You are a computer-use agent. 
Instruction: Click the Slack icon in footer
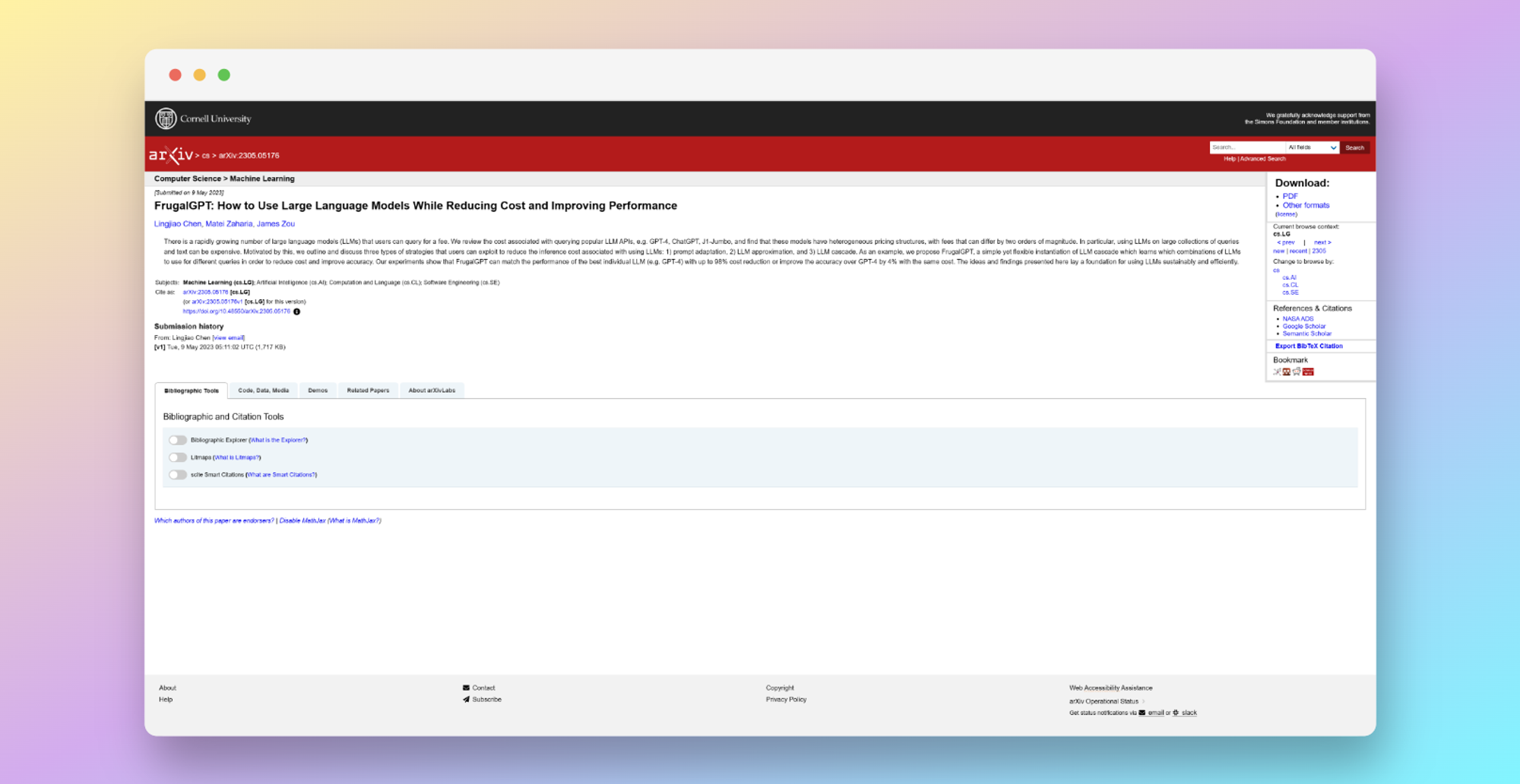click(1176, 713)
